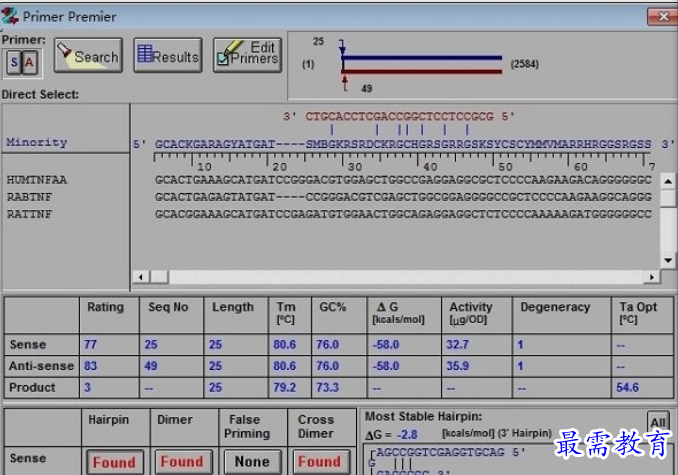The height and width of the screenshot is (475, 678).
Task: Click the Product rating value 3
Action: 87,387
